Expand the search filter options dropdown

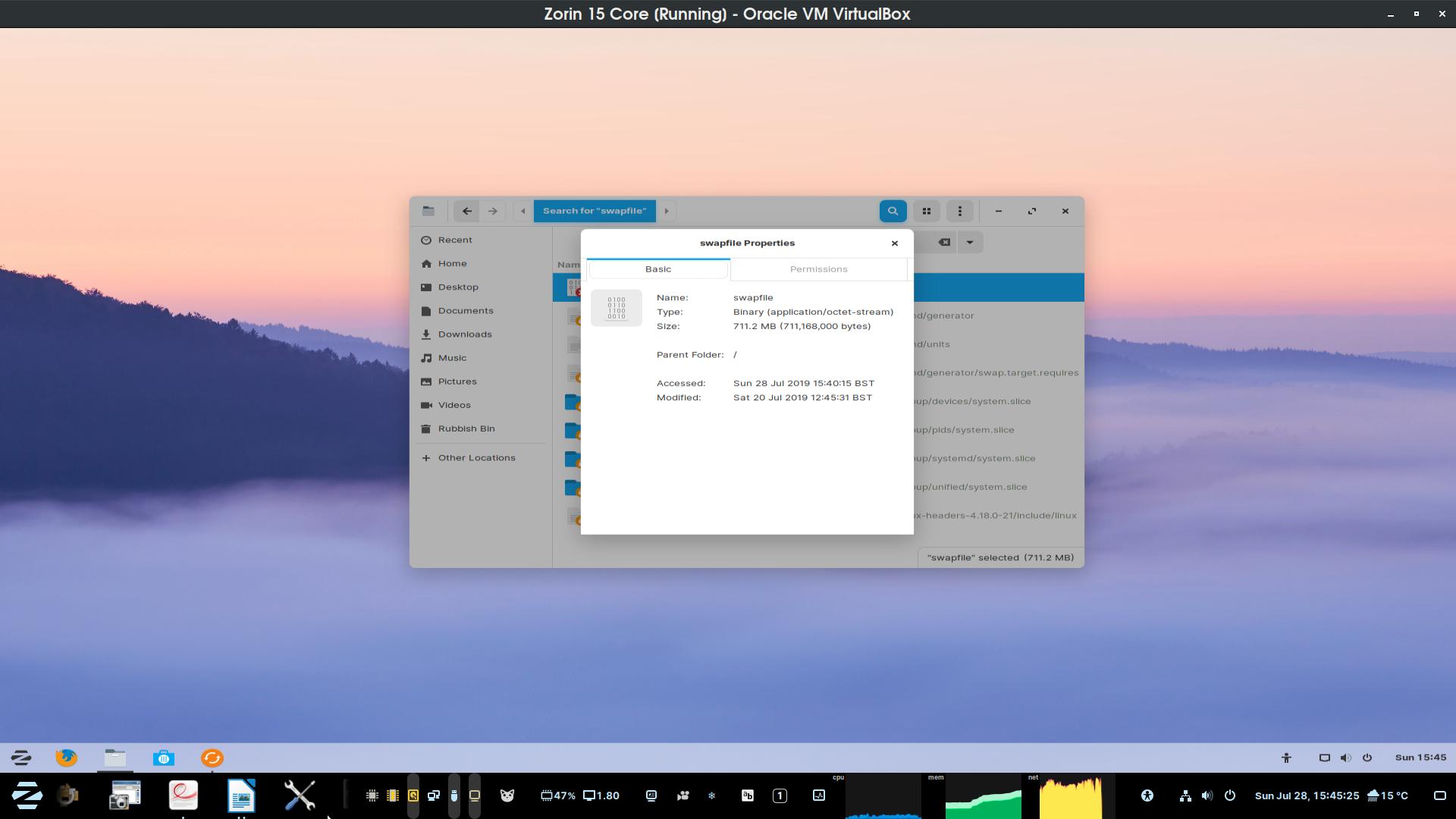969,242
